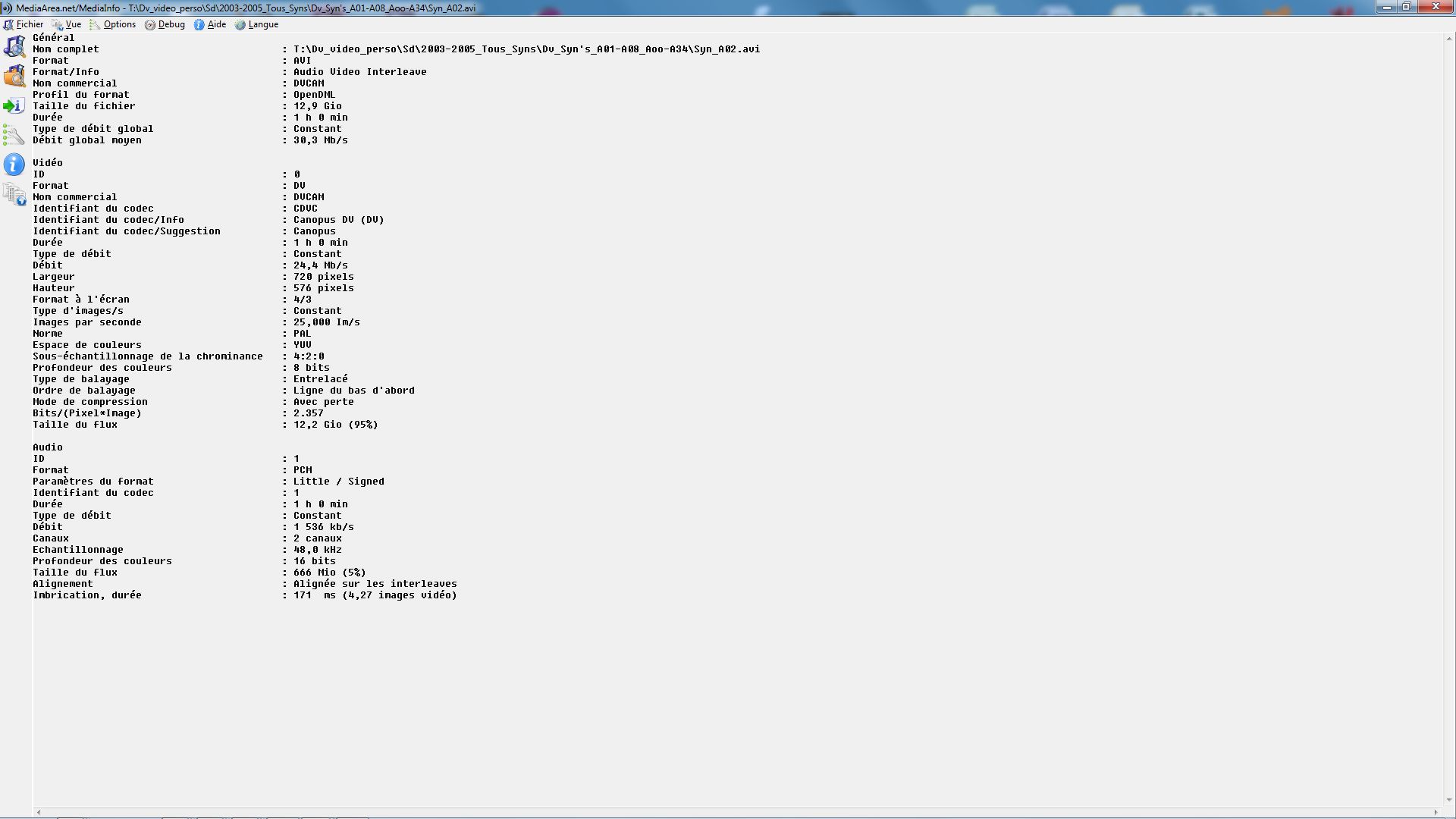This screenshot has width=1456, height=819.
Task: Open the Fichier menu
Action: 24,24
